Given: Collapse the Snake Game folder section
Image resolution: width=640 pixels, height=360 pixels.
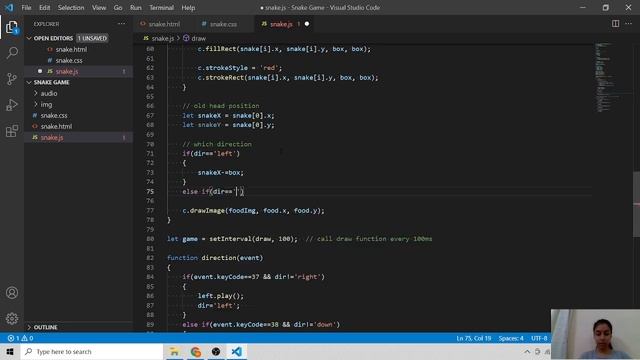Looking at the screenshot, I should click(48, 82).
